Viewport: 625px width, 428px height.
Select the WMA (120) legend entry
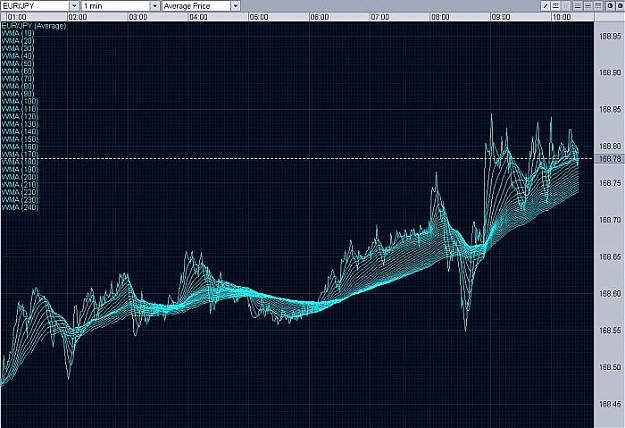(20, 117)
